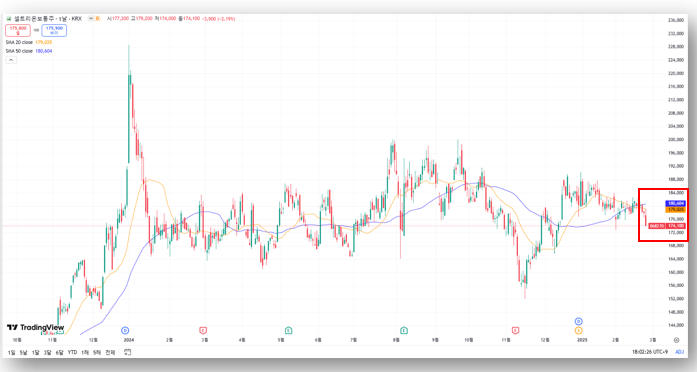Set the range to 3달
This screenshot has width=697, height=372.
tap(48, 352)
